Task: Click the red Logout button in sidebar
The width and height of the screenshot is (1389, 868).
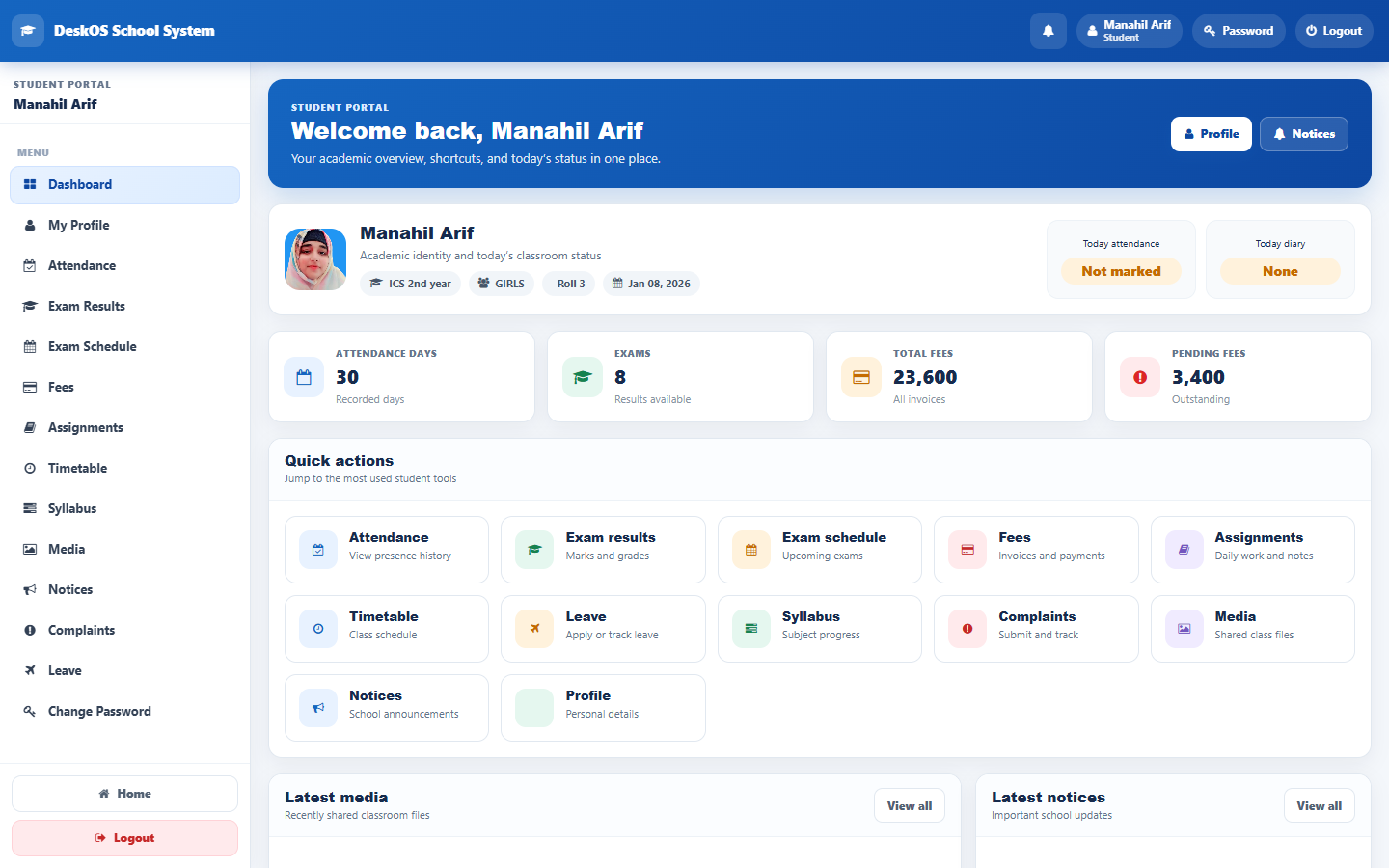Action: click(124, 838)
